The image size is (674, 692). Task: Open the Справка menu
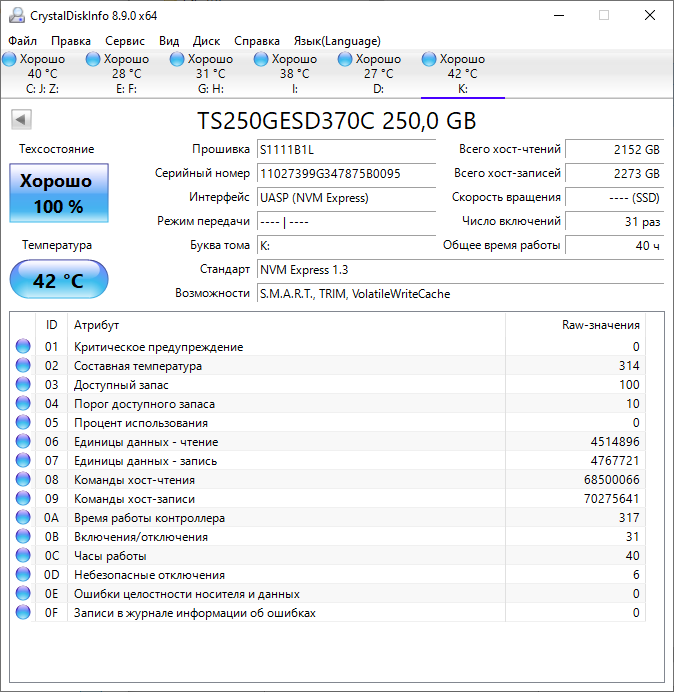click(x=257, y=41)
